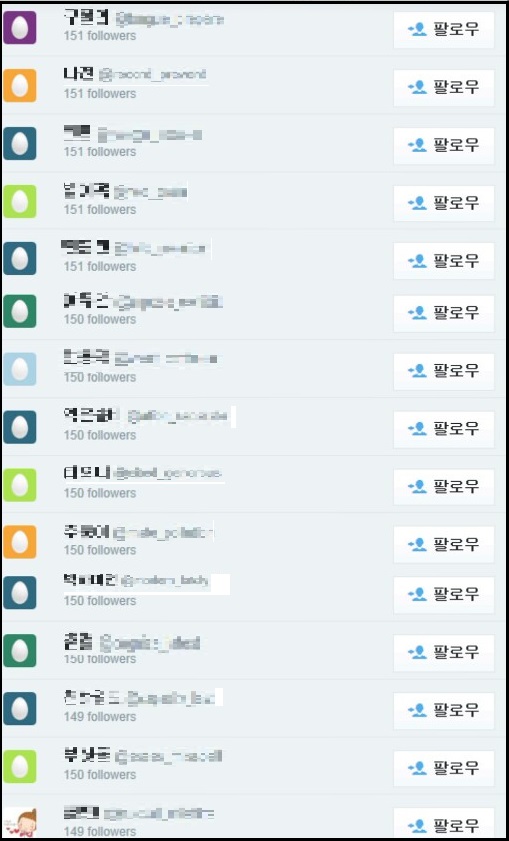Image resolution: width=509 pixels, height=841 pixels.
Task: Follow the user with the purple egg avatar
Action: pos(444,29)
